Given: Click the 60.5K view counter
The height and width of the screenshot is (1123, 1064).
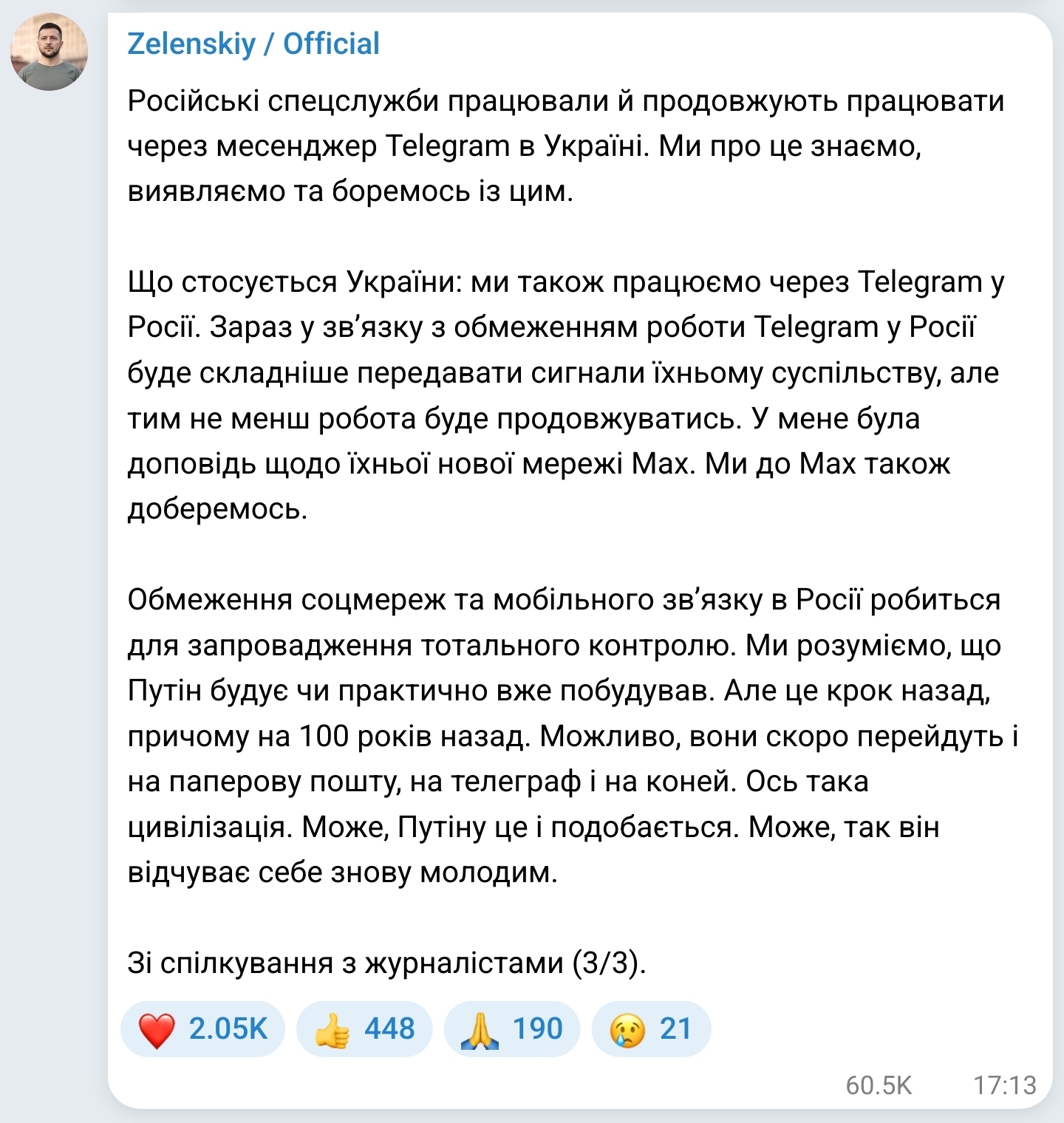Looking at the screenshot, I should [879, 1085].
